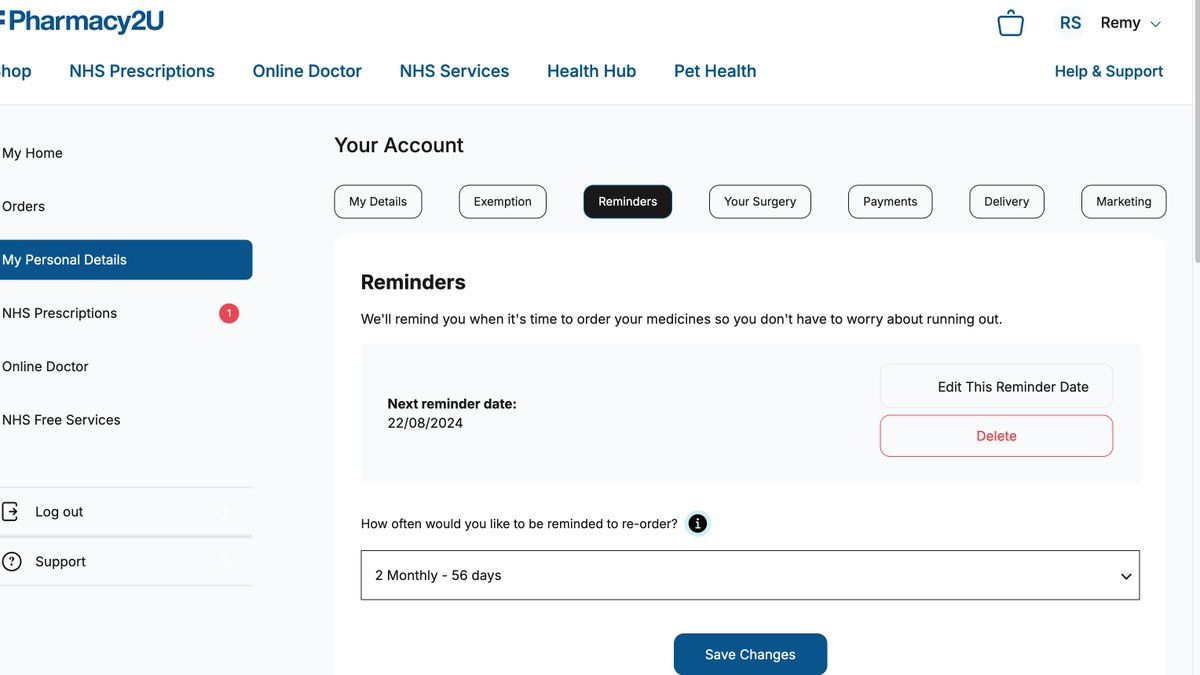Image resolution: width=1200 pixels, height=675 pixels.
Task: Open the 2 Monthly - 56 days dropdown
Action: point(750,575)
